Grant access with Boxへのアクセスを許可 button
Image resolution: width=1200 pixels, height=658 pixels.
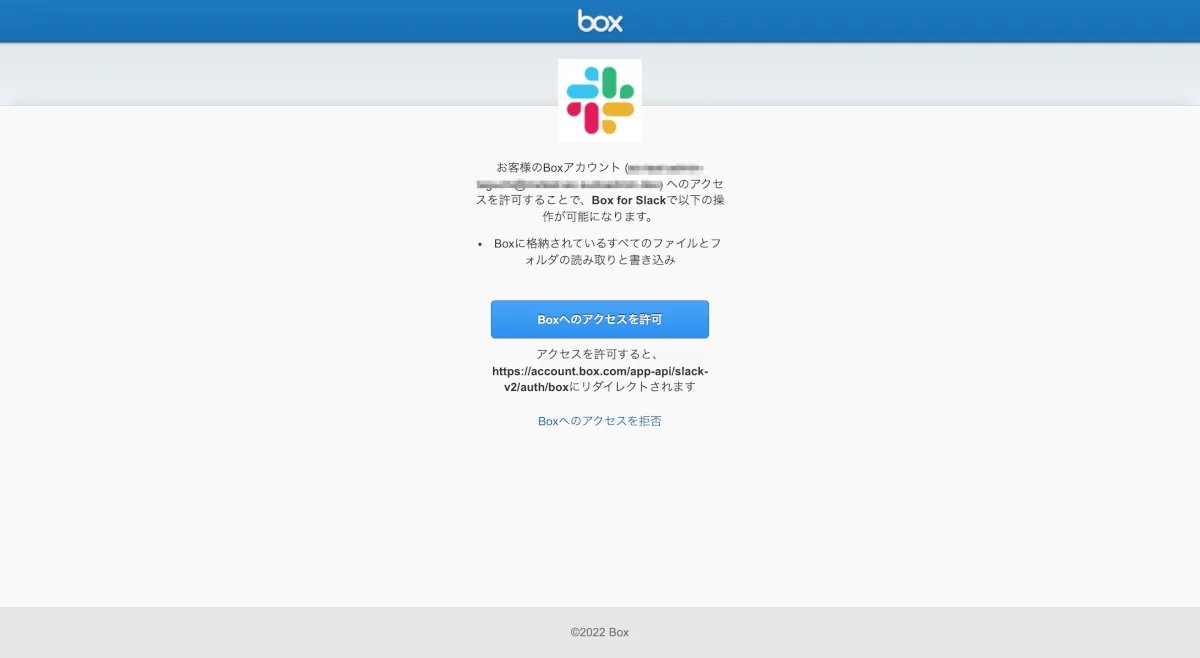[x=600, y=319]
